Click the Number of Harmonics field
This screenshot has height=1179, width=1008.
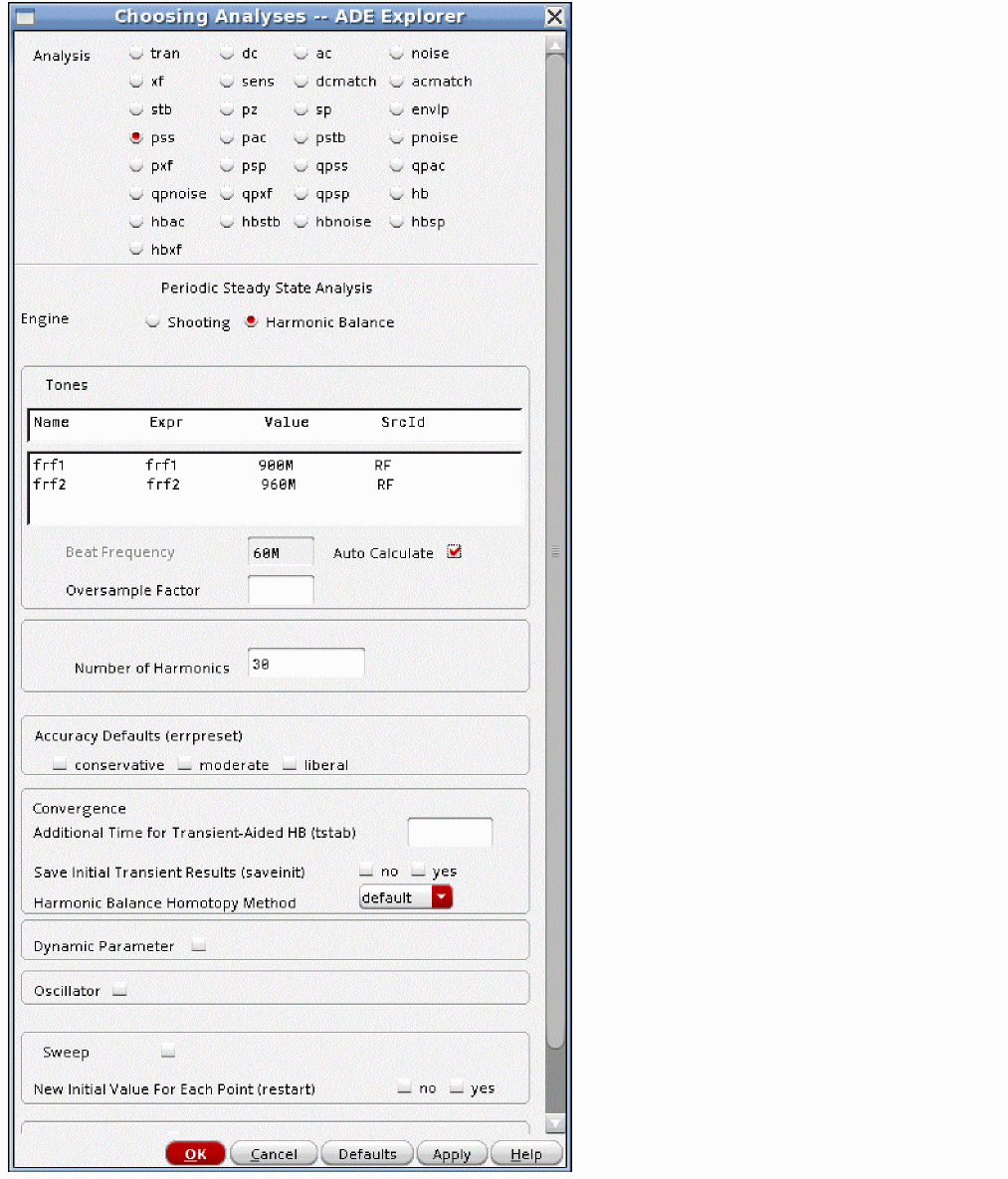click(x=306, y=664)
